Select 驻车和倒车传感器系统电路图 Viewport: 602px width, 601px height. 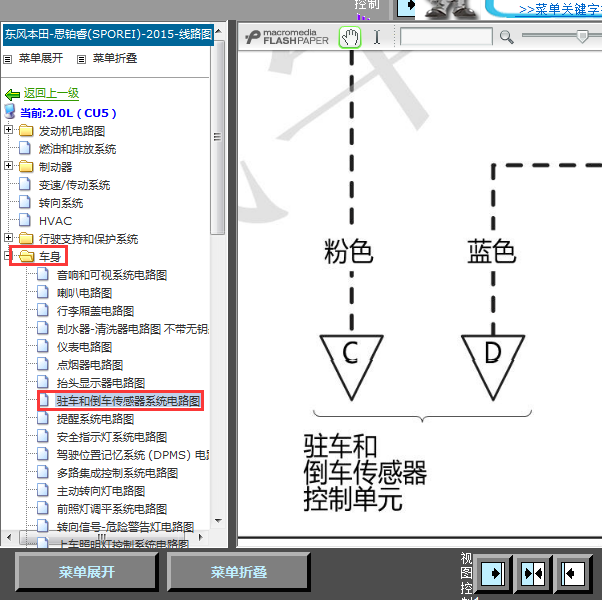pyautogui.click(x=128, y=401)
